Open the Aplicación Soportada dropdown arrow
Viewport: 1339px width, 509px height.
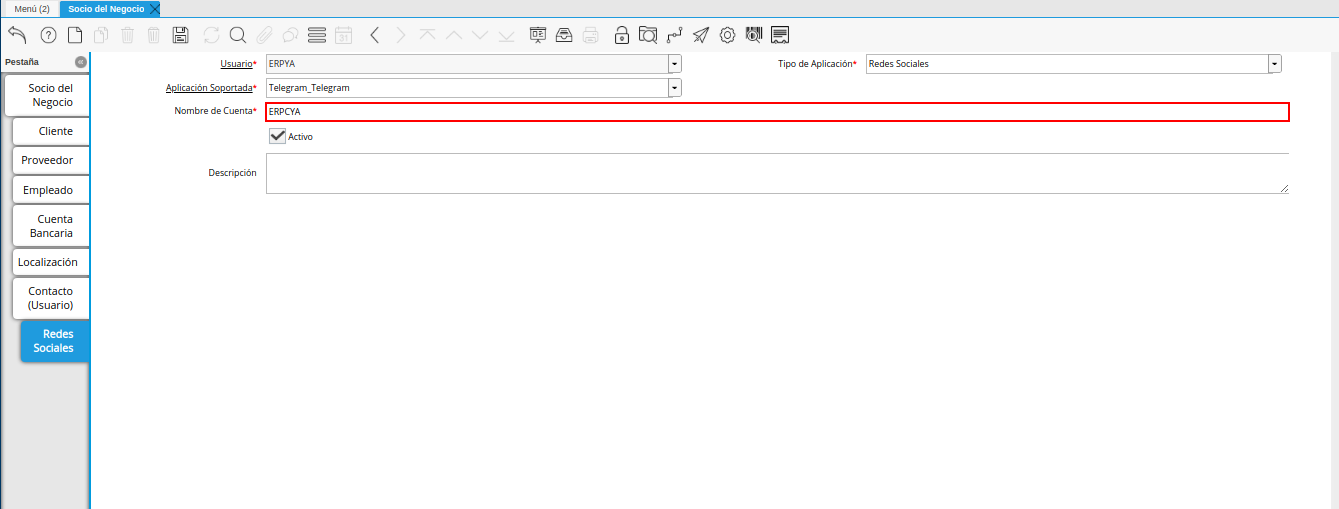675,88
